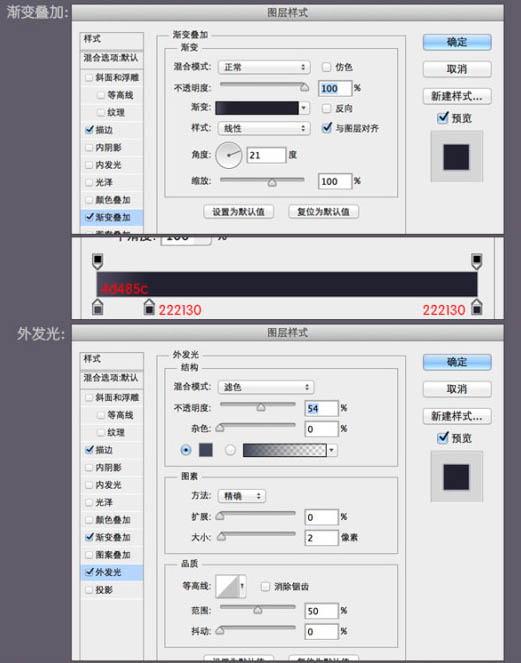521x663 pixels.
Task: Click preview thumbnail in 外发光 dialog
Action: coord(456,477)
